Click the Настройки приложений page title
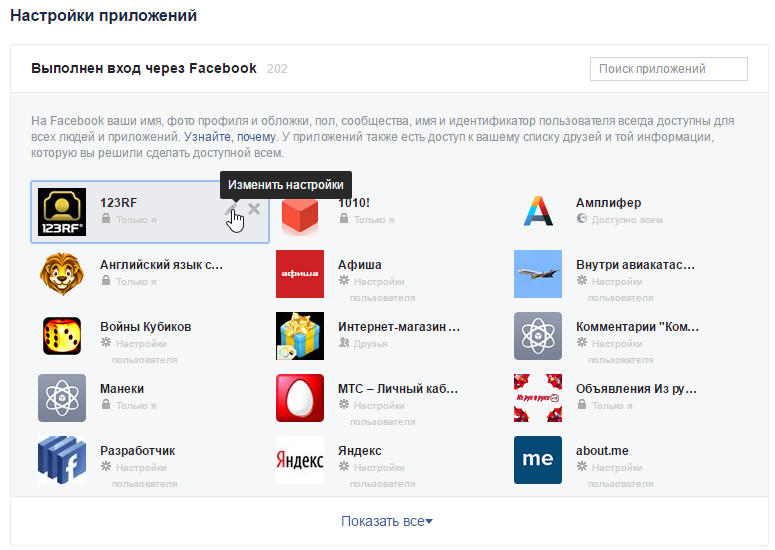 [103, 16]
